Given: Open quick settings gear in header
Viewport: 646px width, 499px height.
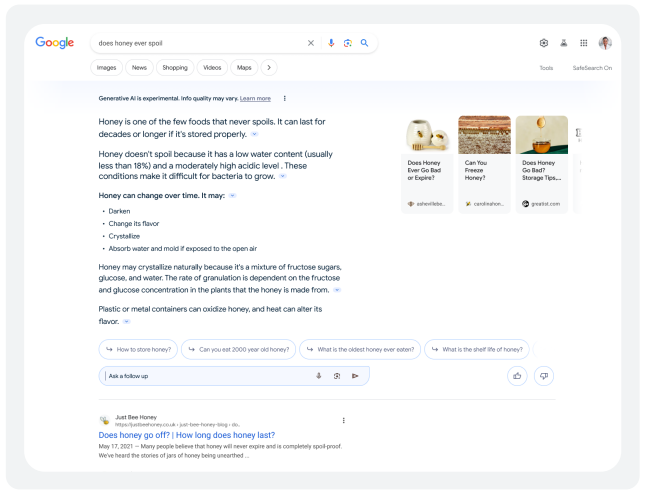Looking at the screenshot, I should [544, 43].
